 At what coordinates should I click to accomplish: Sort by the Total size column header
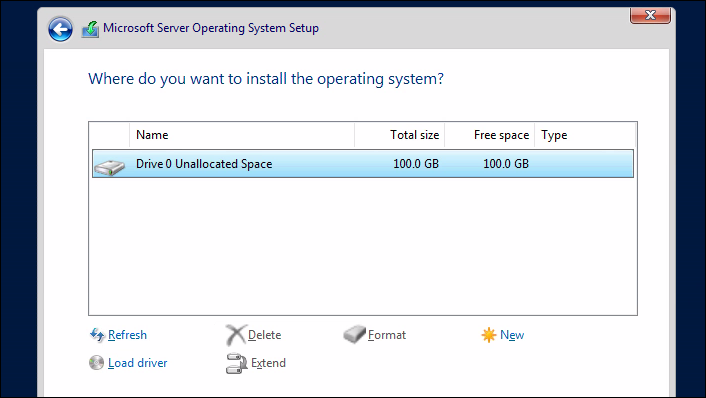click(400, 135)
